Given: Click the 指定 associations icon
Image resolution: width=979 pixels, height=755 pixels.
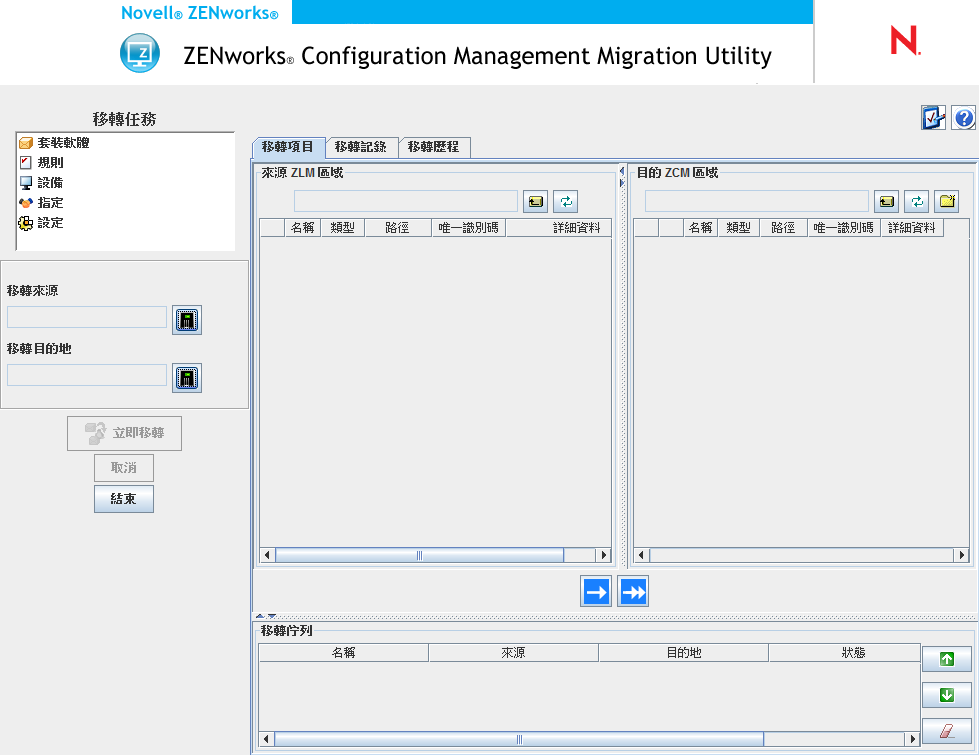Looking at the screenshot, I should 26,203.
